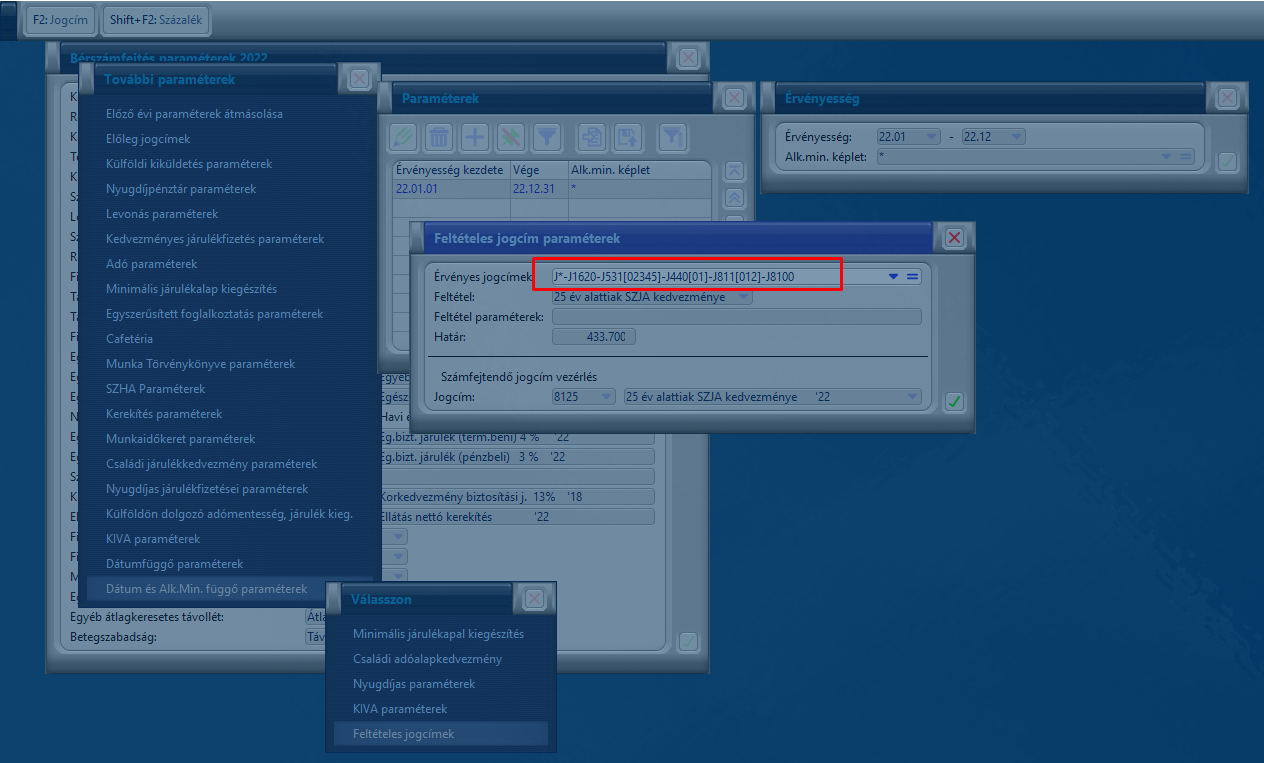The width and height of the screenshot is (1264, 763).
Task: Open Nyugdíjpénztár paraméterek
Action: (181, 189)
